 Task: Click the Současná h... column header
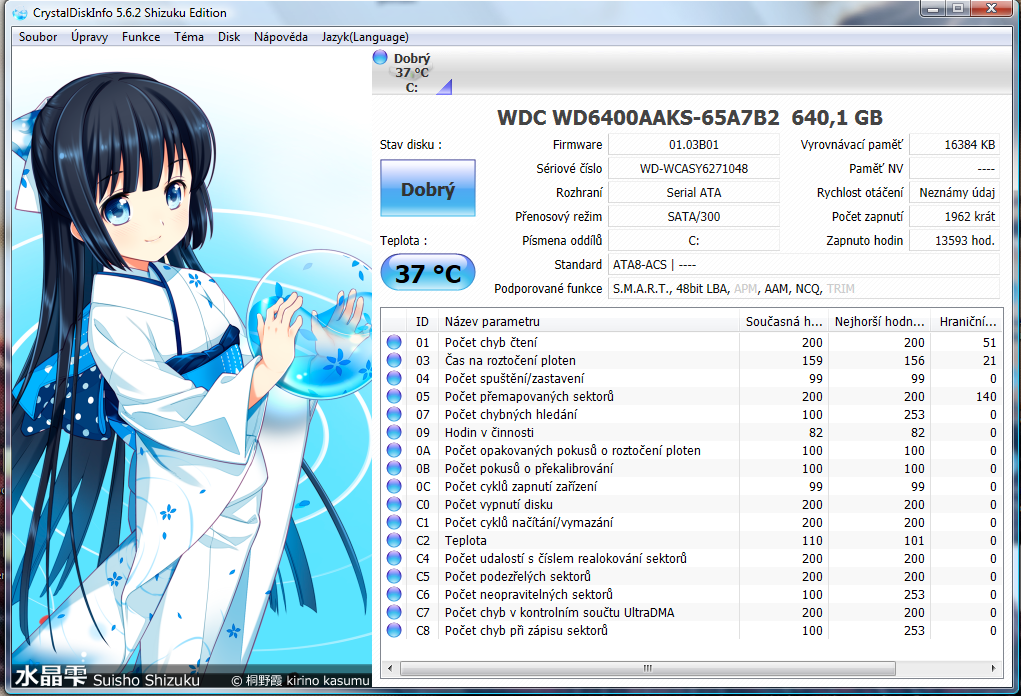(x=784, y=322)
